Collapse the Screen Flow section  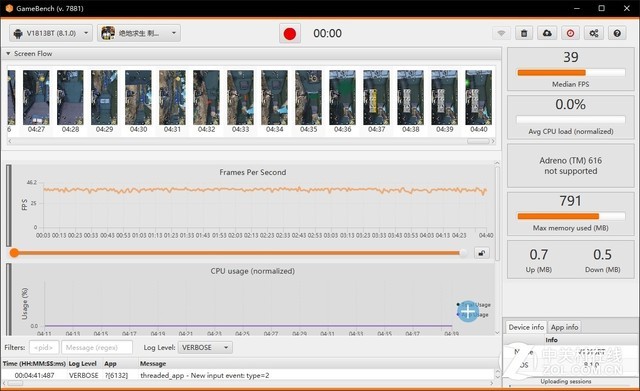click(x=8, y=53)
